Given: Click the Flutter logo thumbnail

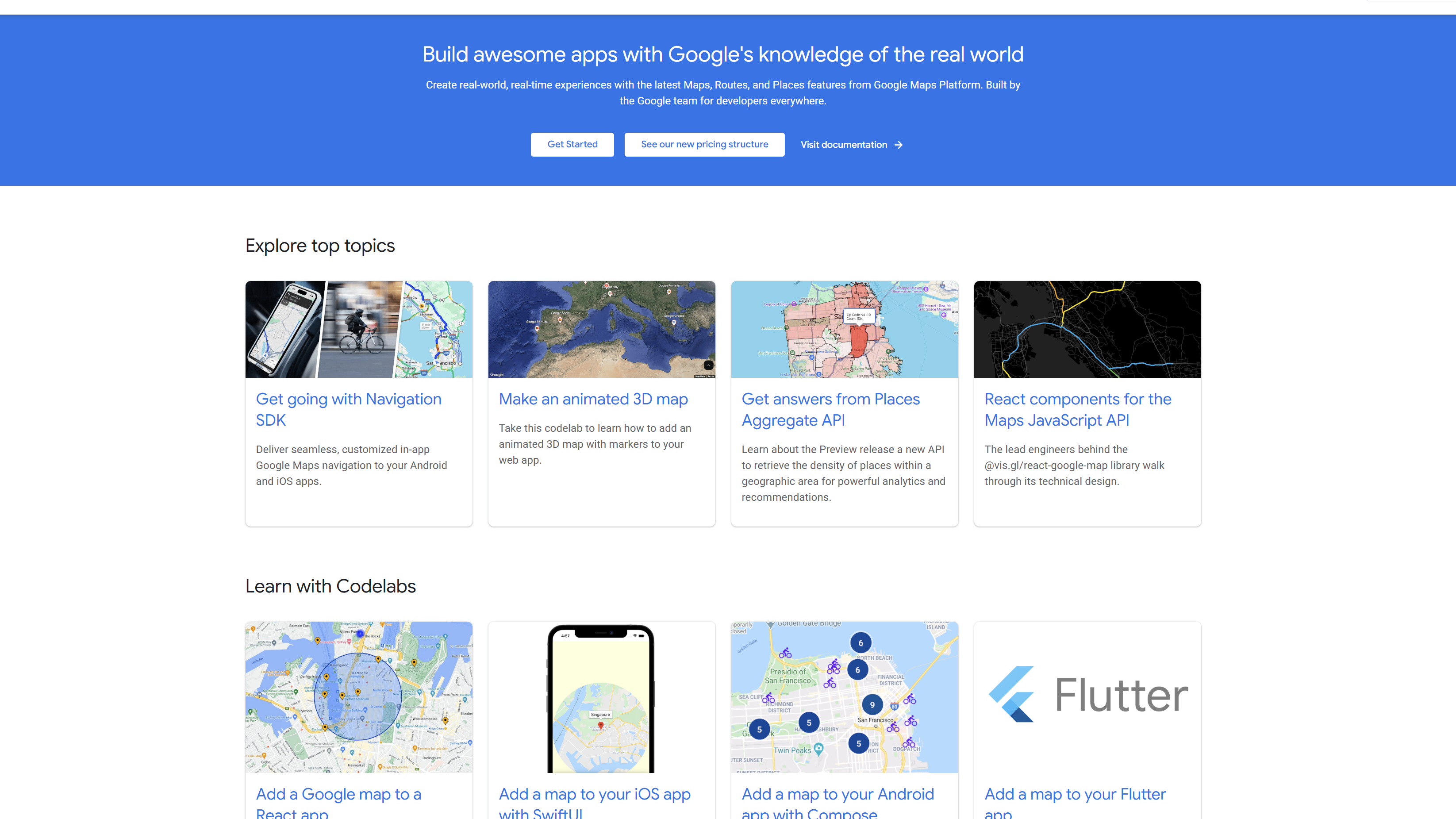Looking at the screenshot, I should click(1087, 697).
